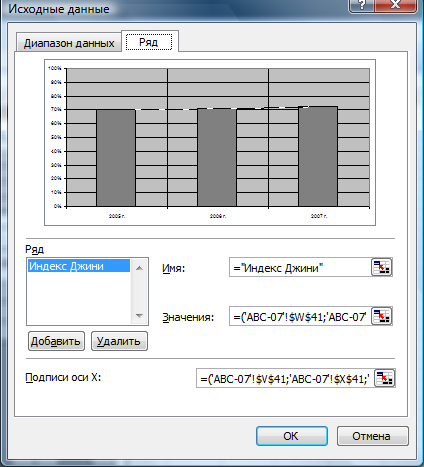Click the help question mark button
424x467 pixels.
(x=362, y=5)
